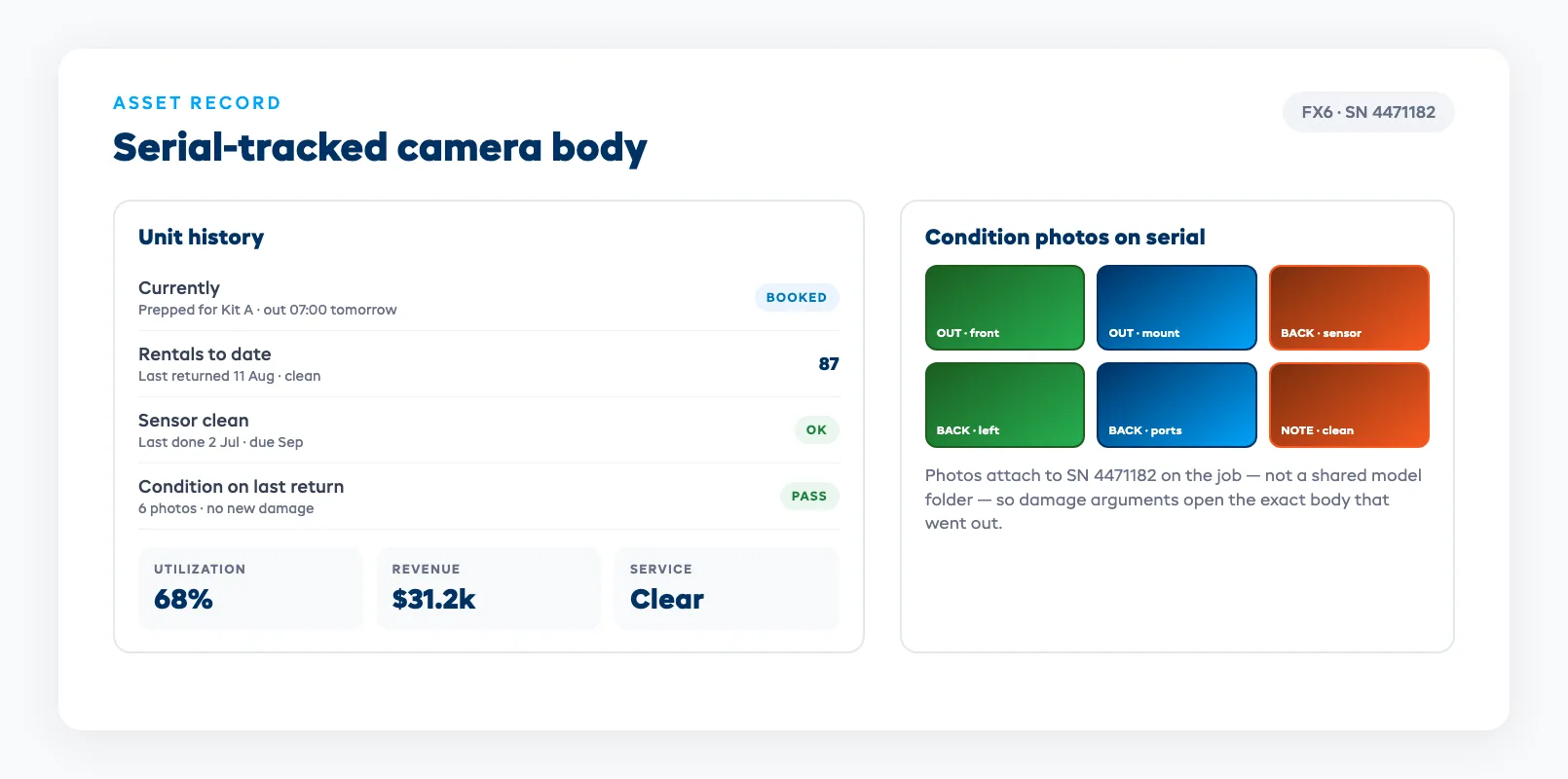Screen dimensions: 1568x779
Task: Click the Condition on last return label
Action: tap(242, 487)
